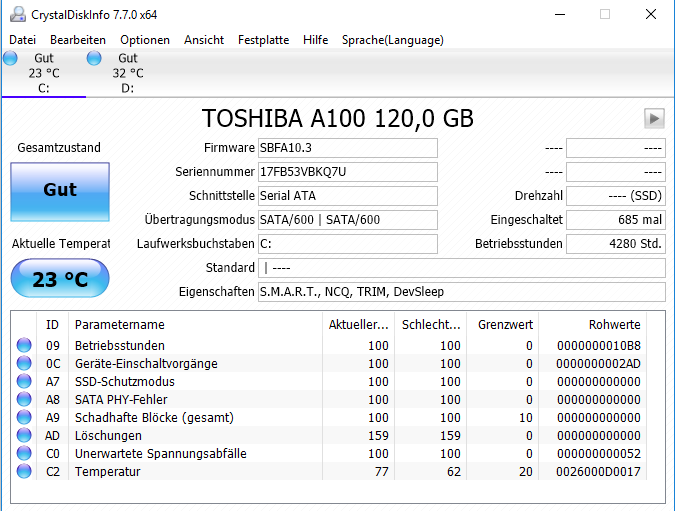Open the Ansicht menu
This screenshot has width=675, height=511.
tap(204, 40)
